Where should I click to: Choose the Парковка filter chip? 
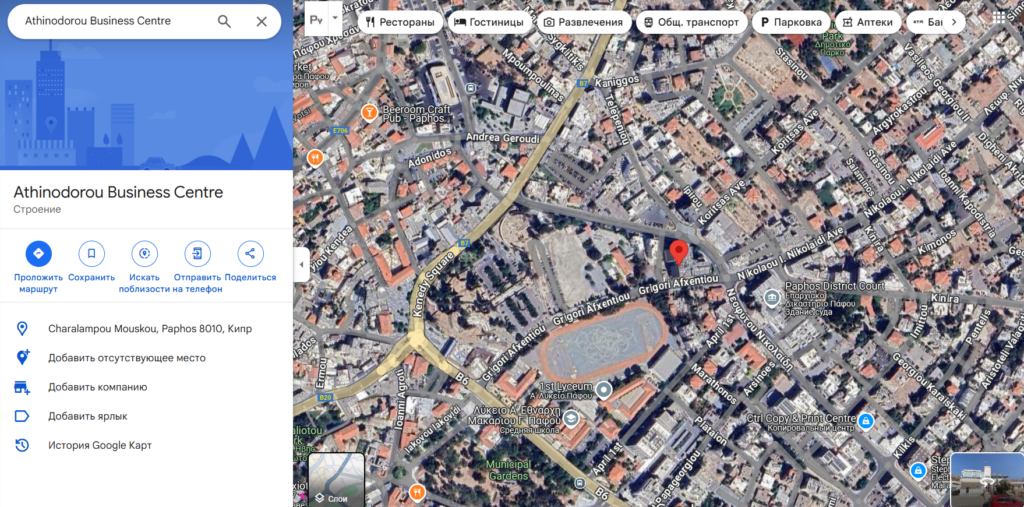[791, 21]
